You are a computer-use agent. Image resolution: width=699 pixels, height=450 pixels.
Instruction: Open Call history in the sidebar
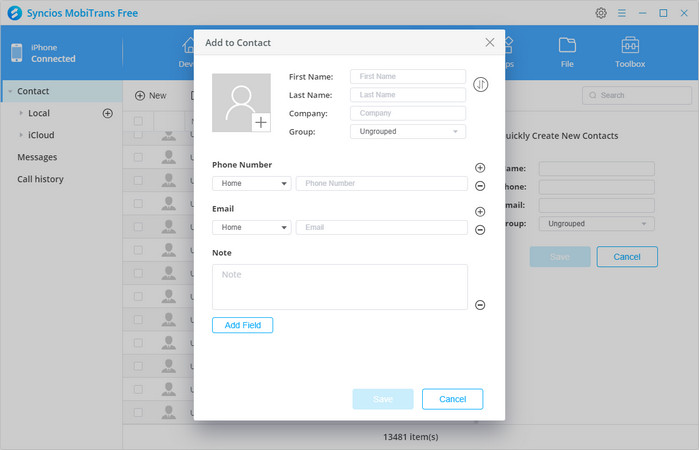point(40,179)
